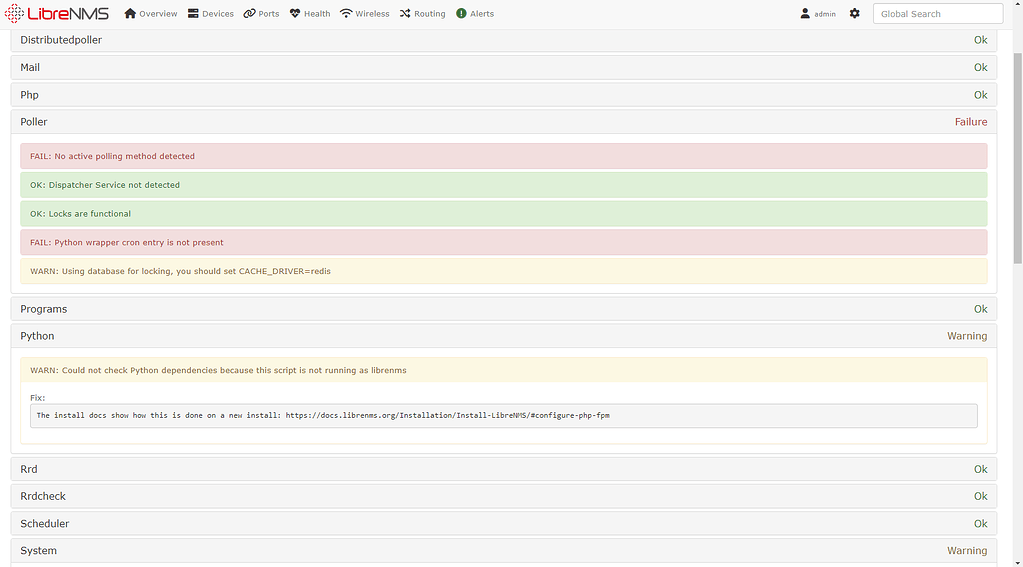Viewport: 1023px width, 567px height.
Task: Expand the Programs section
Action: coord(504,309)
